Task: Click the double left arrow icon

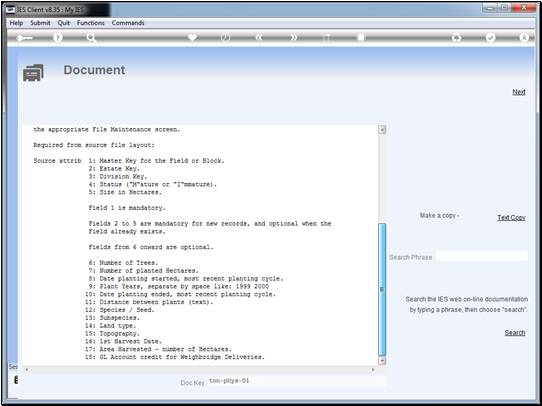Action: (259, 38)
